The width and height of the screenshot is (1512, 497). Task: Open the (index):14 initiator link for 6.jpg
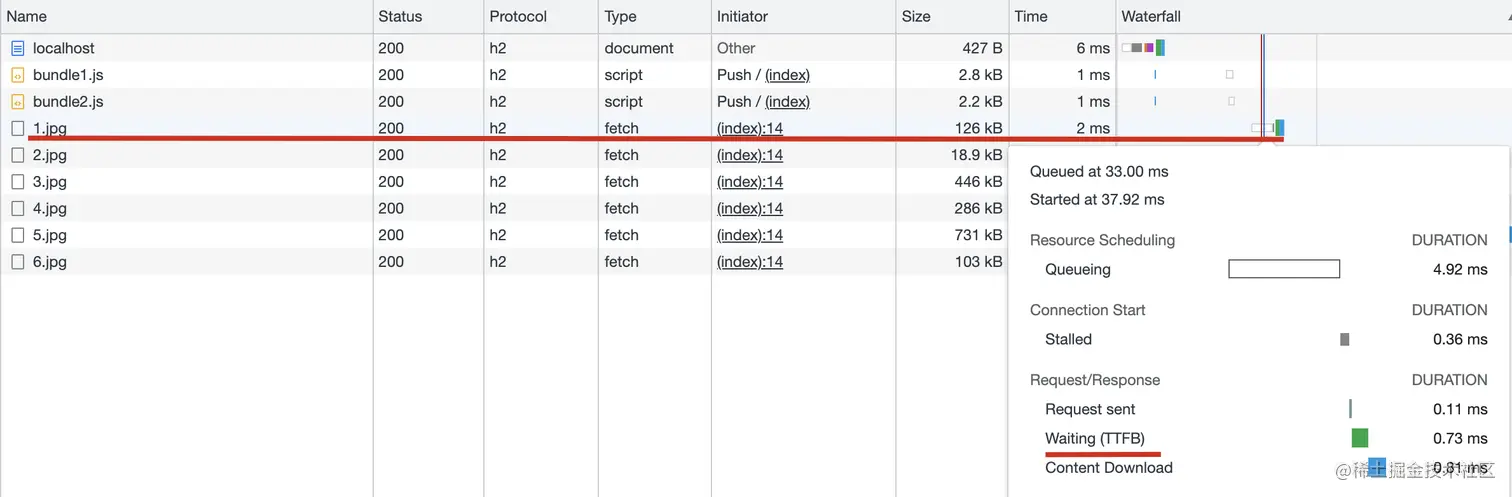[x=750, y=262]
